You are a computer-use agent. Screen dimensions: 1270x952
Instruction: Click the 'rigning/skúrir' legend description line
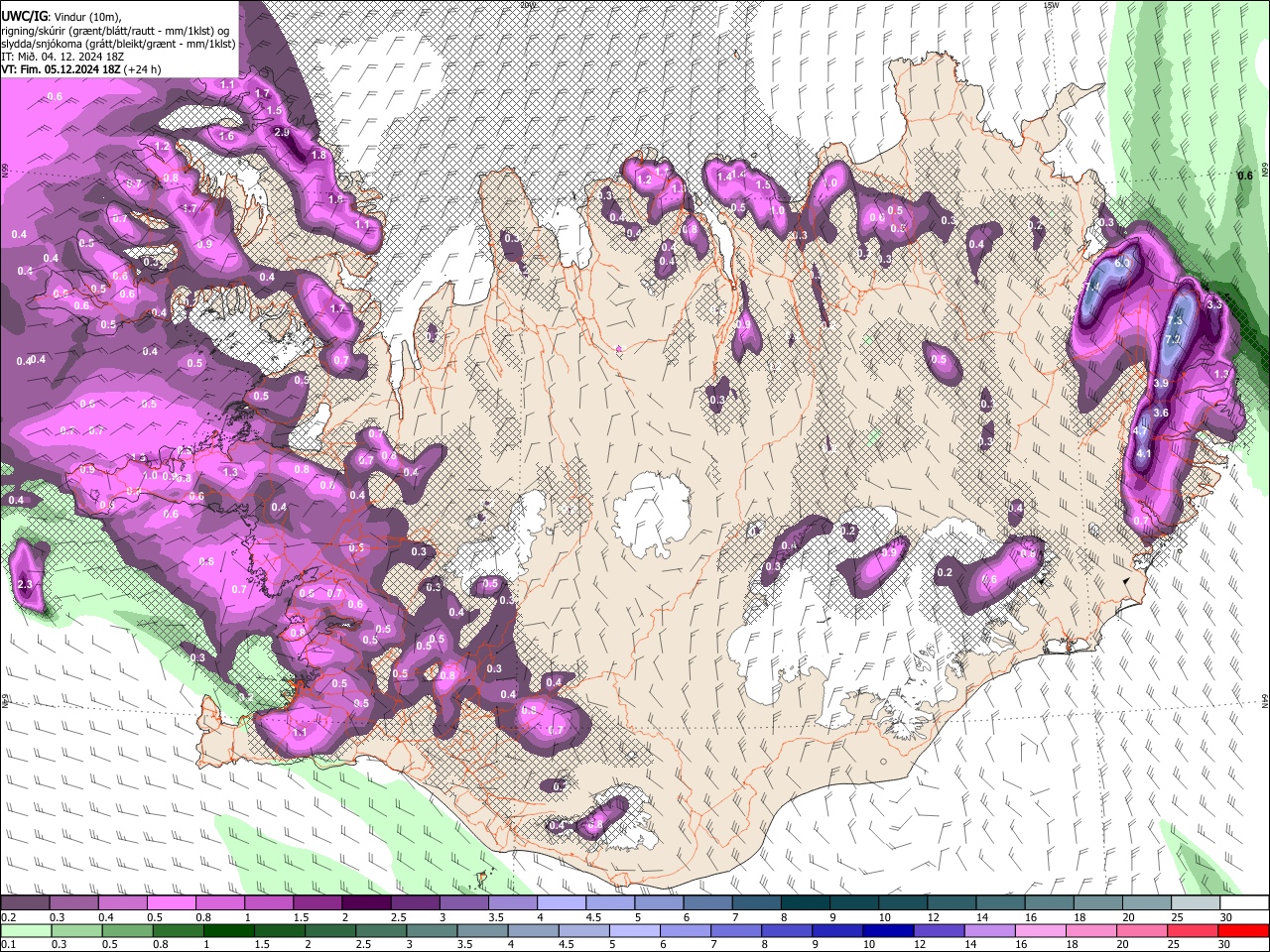[117, 31]
